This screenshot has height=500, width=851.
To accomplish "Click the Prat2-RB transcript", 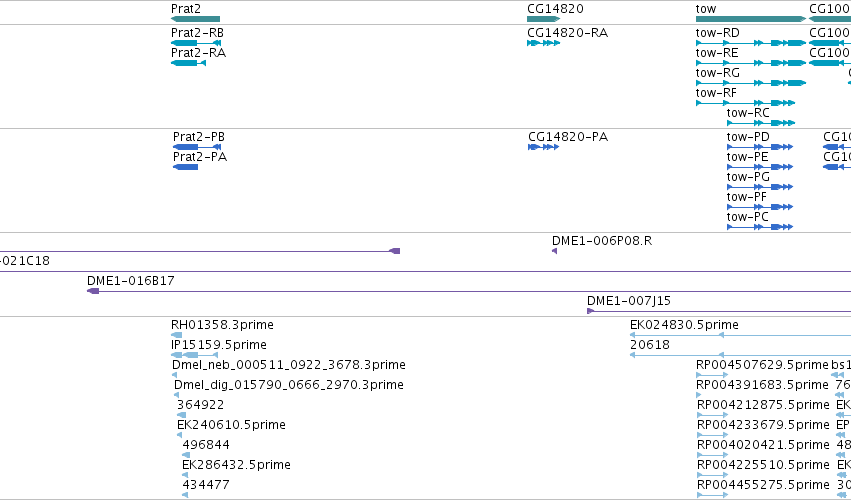I will coord(196,43).
